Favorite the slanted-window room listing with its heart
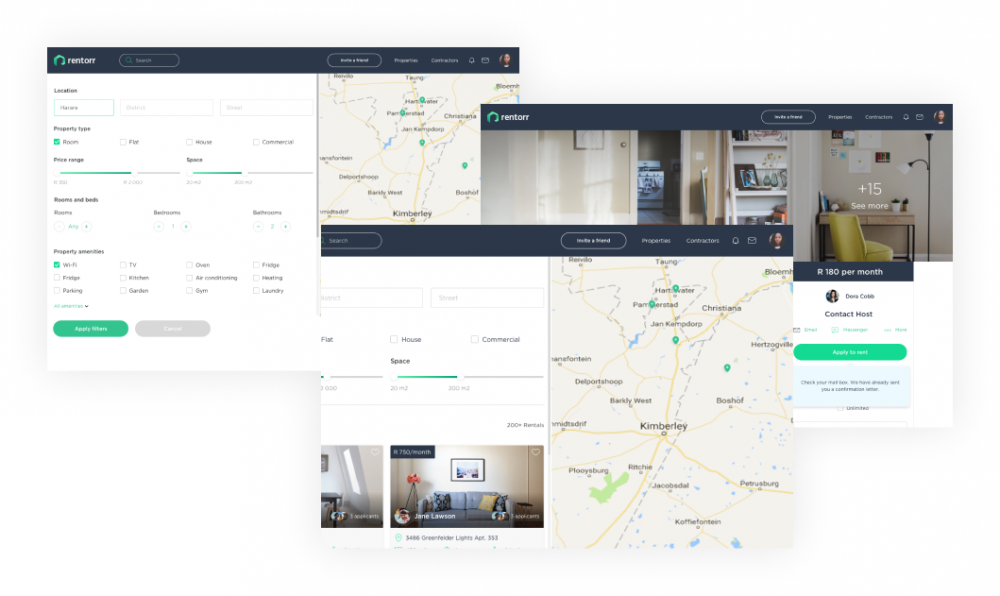This screenshot has width=1000, height=596. click(x=375, y=452)
